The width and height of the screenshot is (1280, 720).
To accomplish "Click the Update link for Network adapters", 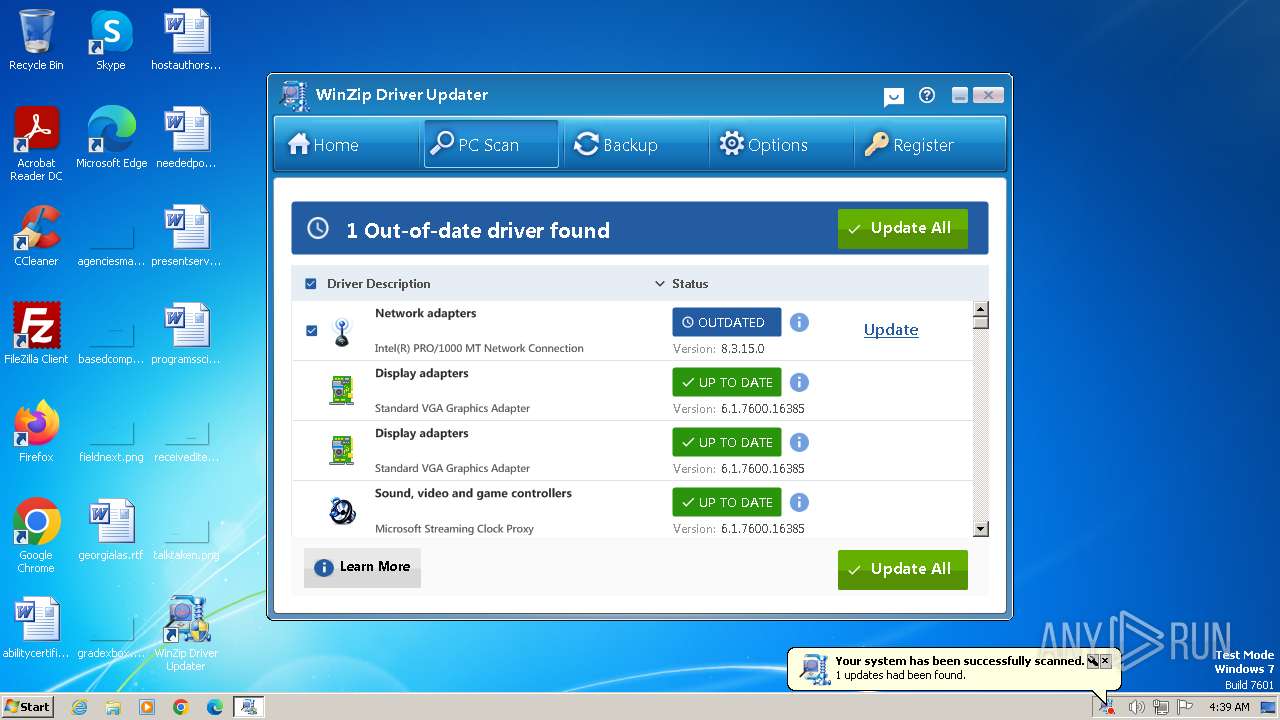I will point(891,330).
